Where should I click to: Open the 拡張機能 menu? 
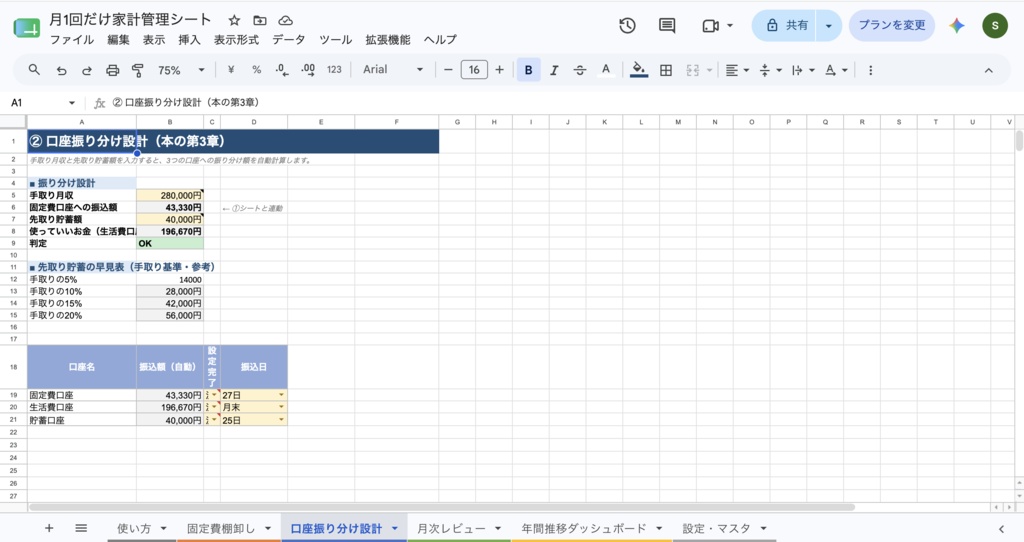[388, 40]
